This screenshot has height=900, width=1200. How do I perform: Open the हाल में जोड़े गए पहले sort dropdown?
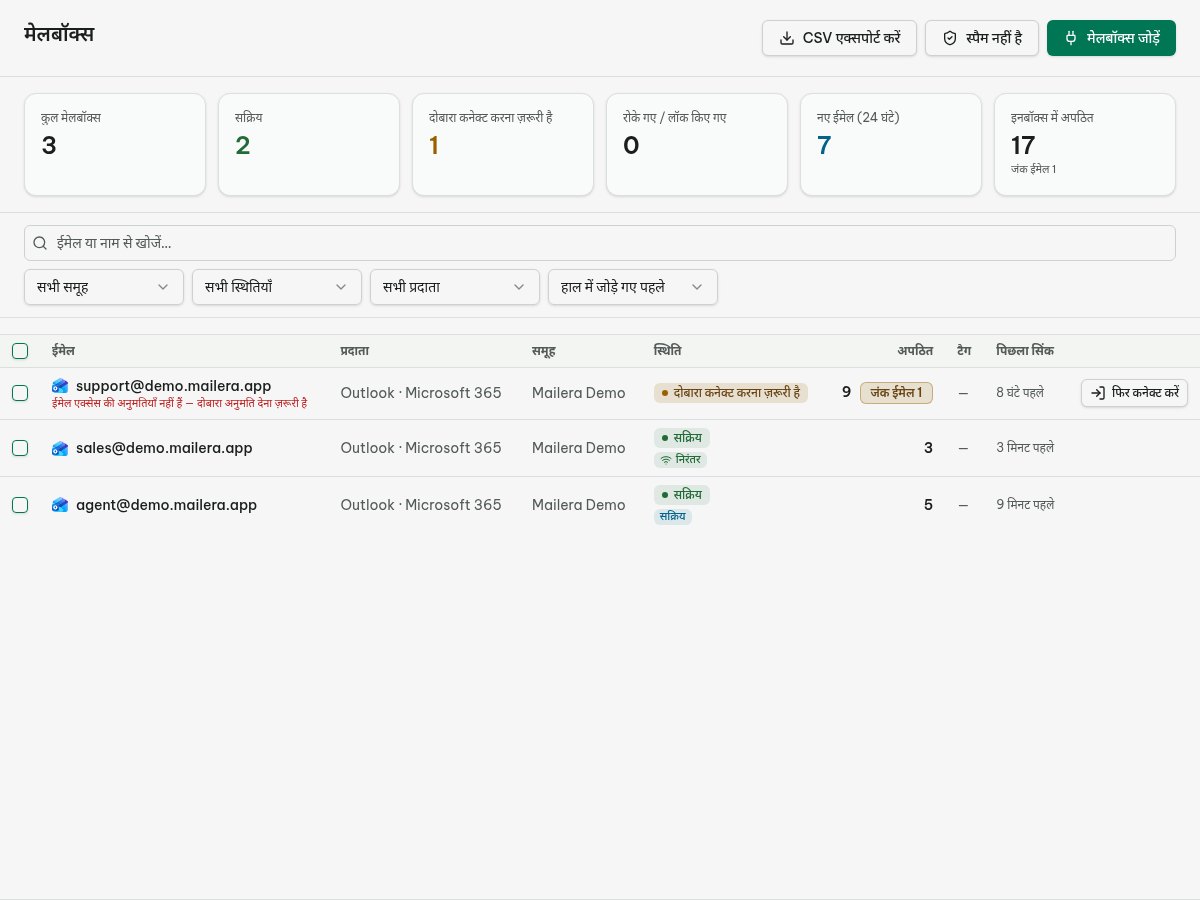[633, 287]
